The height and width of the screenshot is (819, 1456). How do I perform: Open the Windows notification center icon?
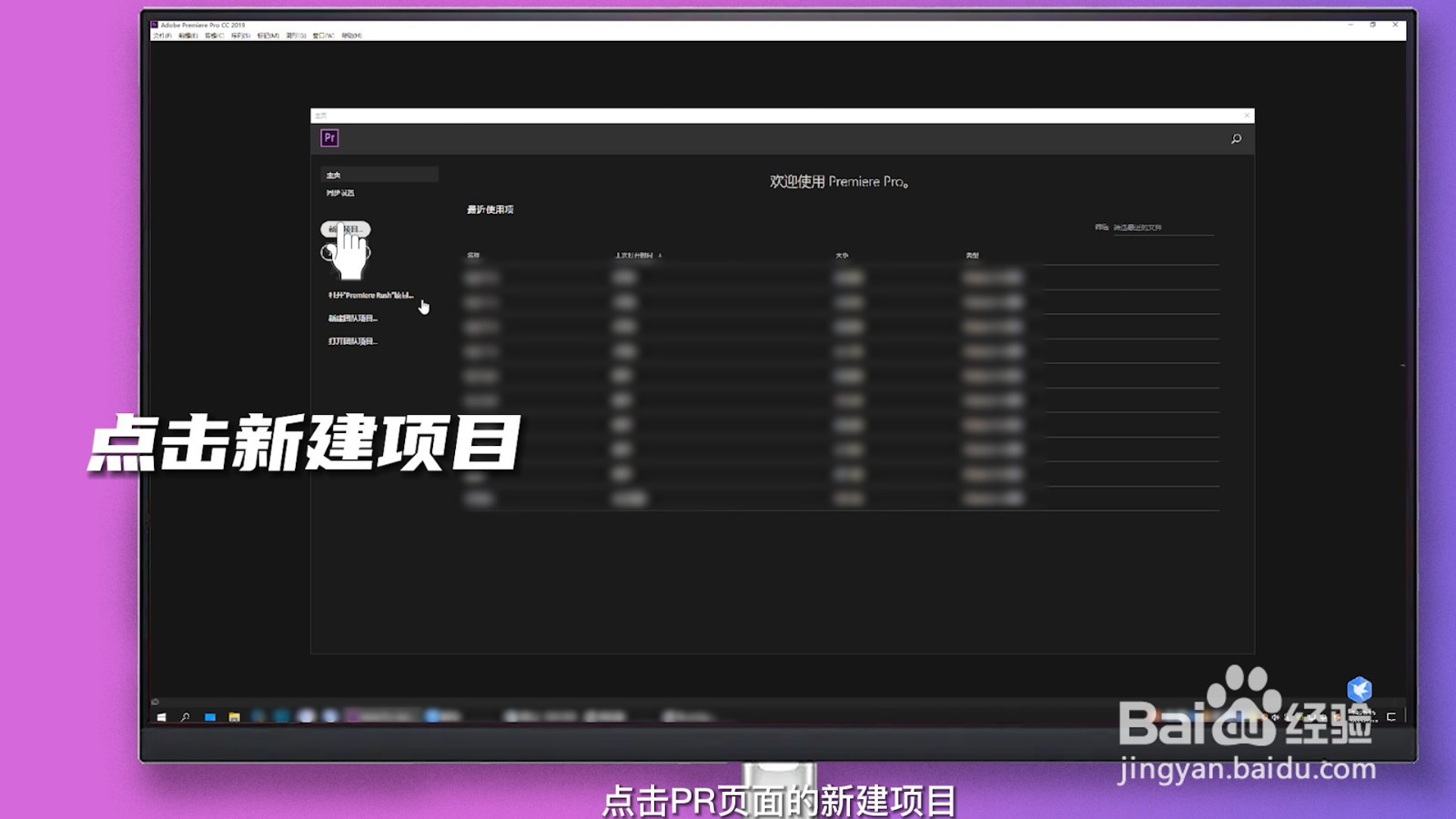click(1391, 717)
